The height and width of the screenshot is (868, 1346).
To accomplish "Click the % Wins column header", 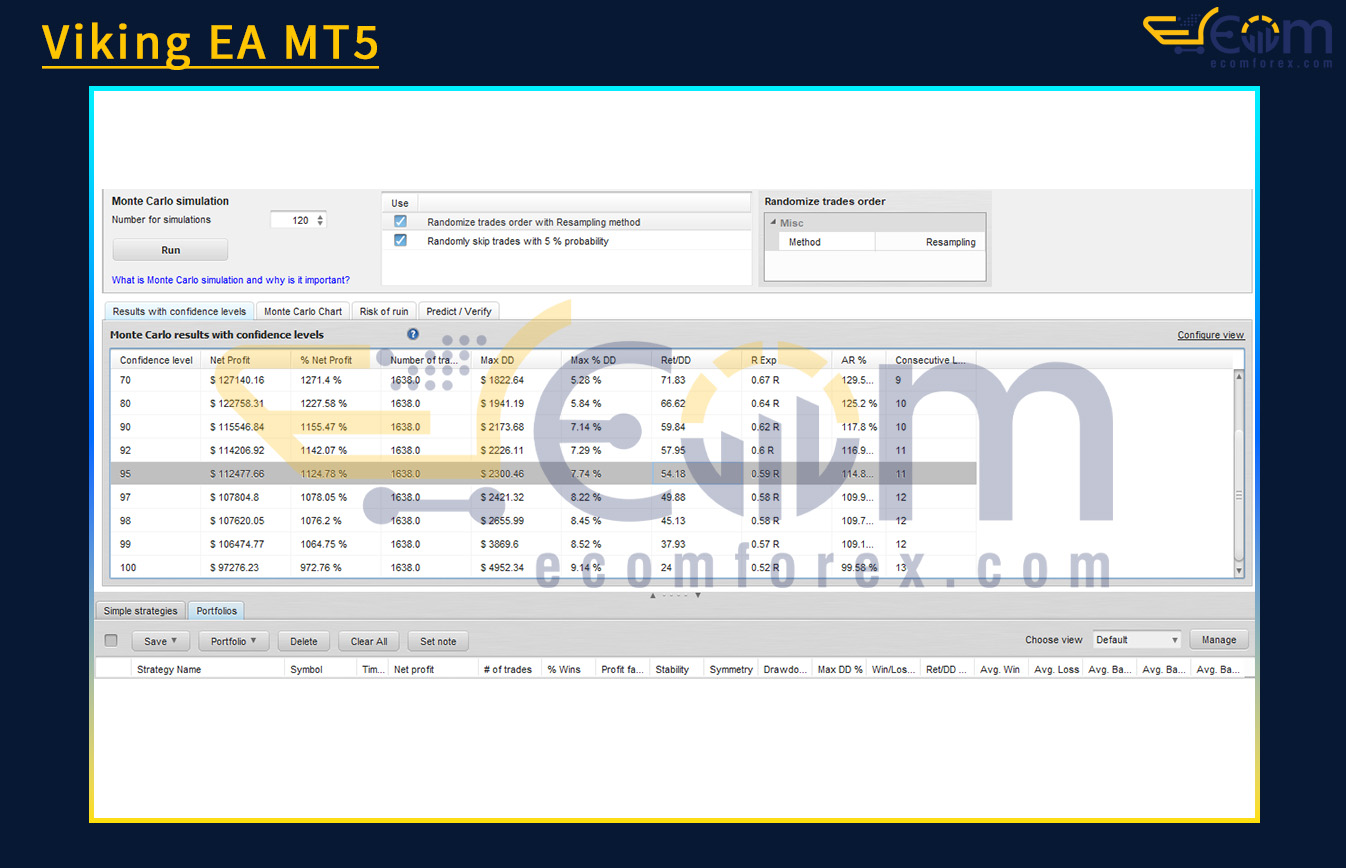I will [568, 669].
